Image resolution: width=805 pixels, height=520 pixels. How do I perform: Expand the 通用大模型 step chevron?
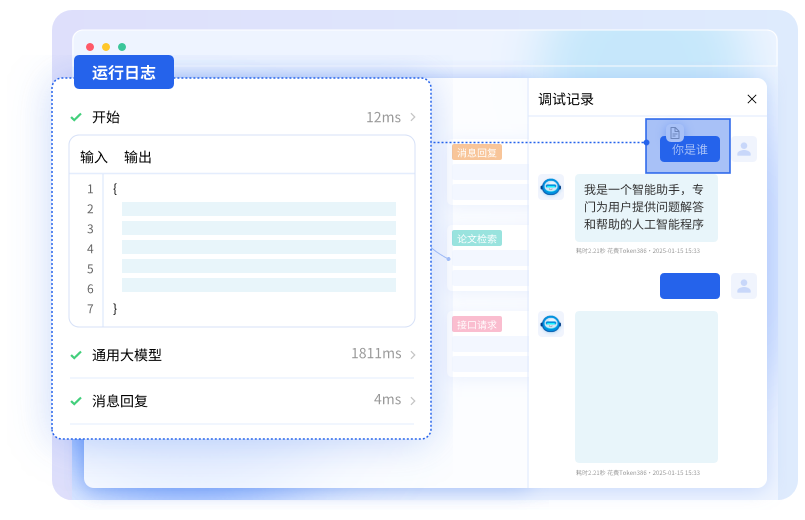[413, 355]
